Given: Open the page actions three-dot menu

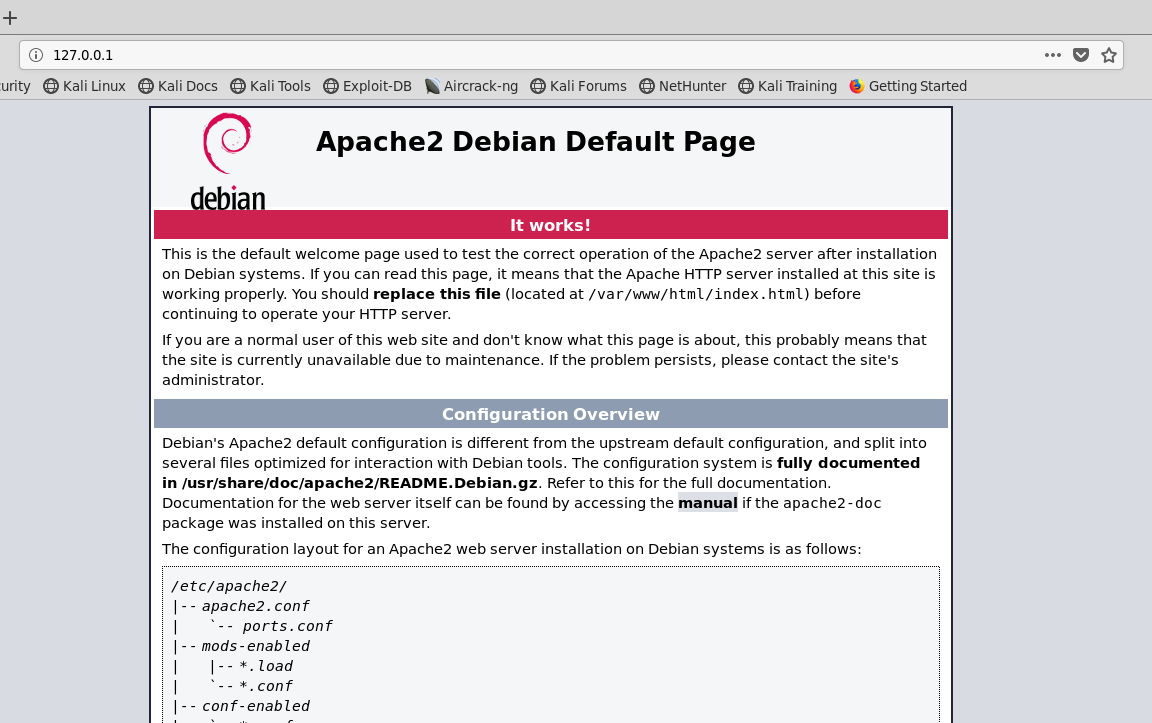Looking at the screenshot, I should [x=1053, y=55].
